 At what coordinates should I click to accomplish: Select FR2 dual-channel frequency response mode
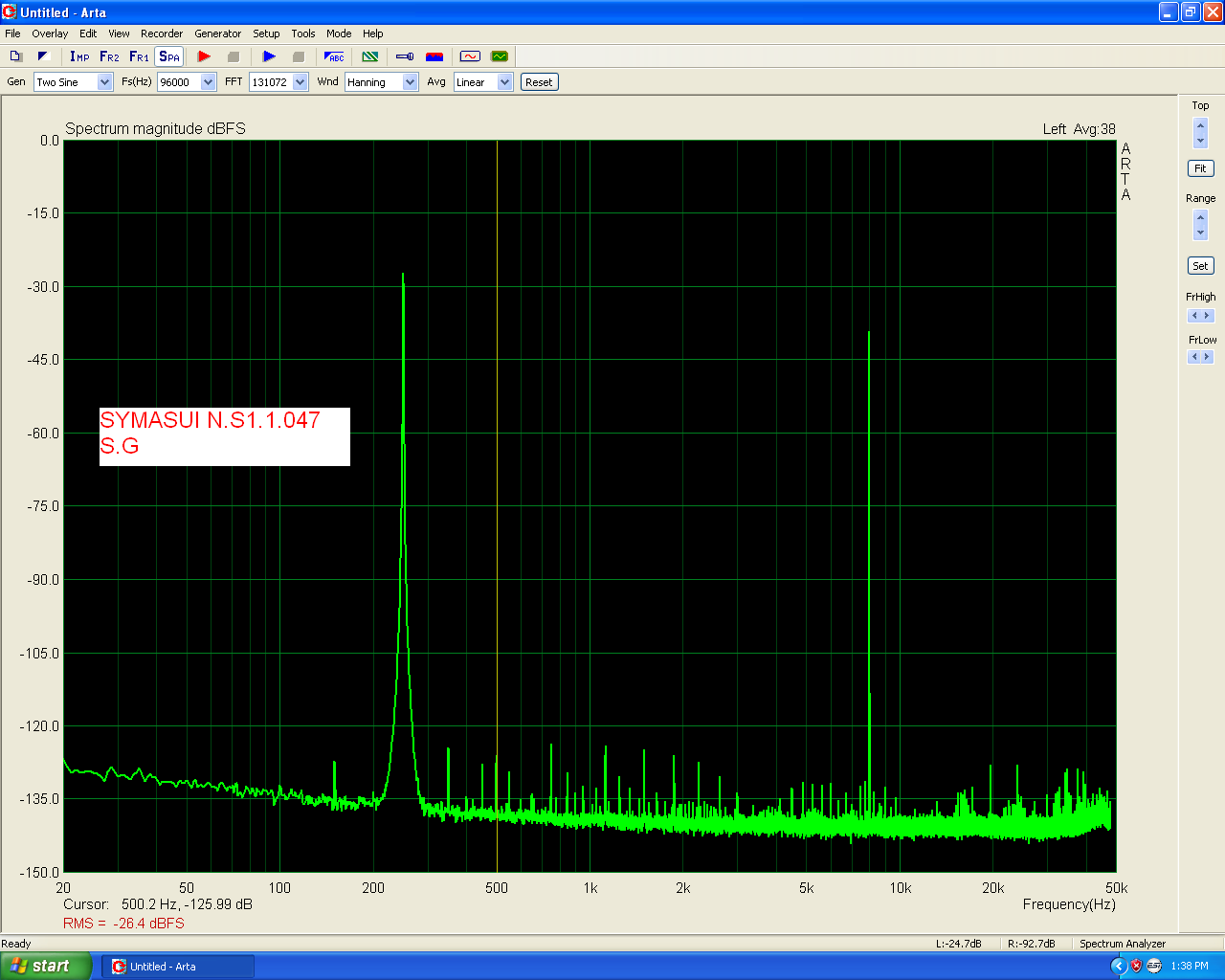(110, 56)
